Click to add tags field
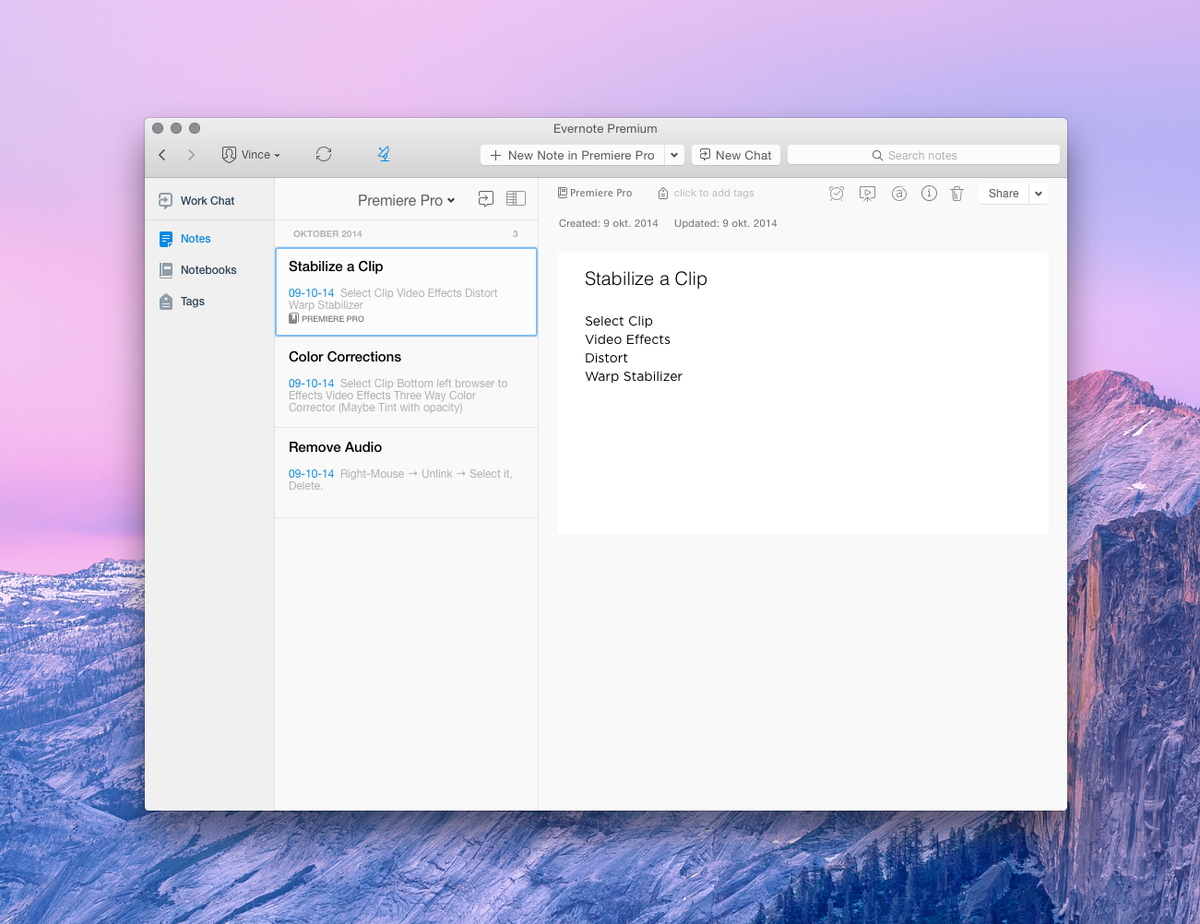1200x924 pixels. pyautogui.click(x=714, y=193)
